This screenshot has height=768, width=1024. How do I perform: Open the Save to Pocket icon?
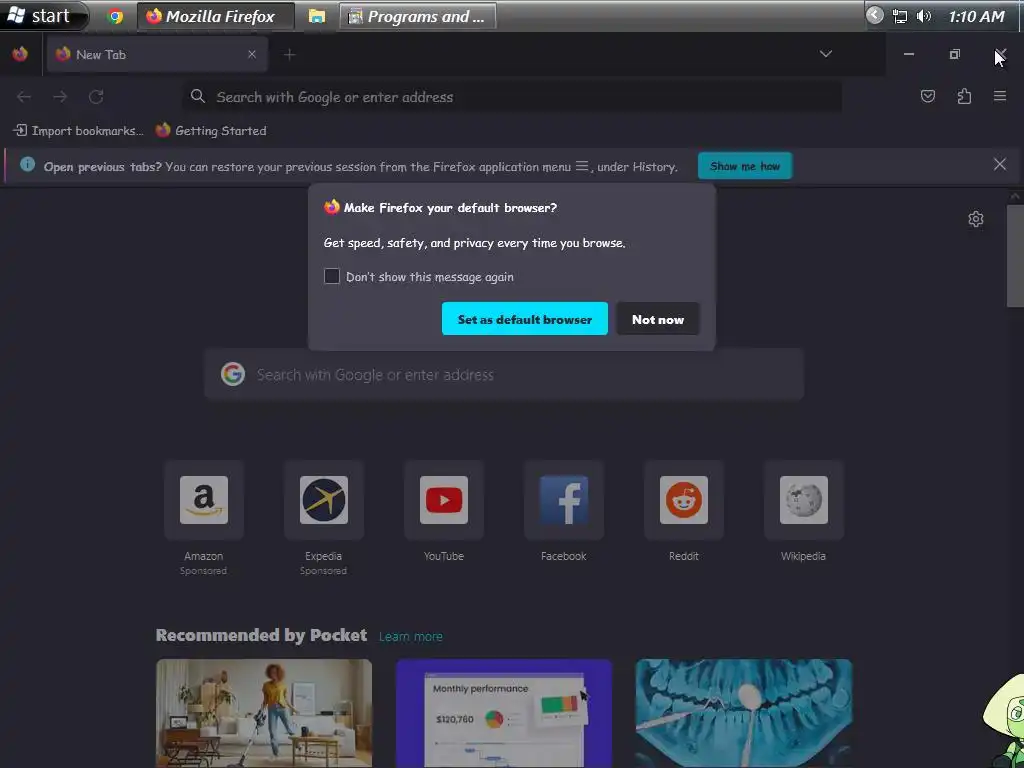[927, 97]
